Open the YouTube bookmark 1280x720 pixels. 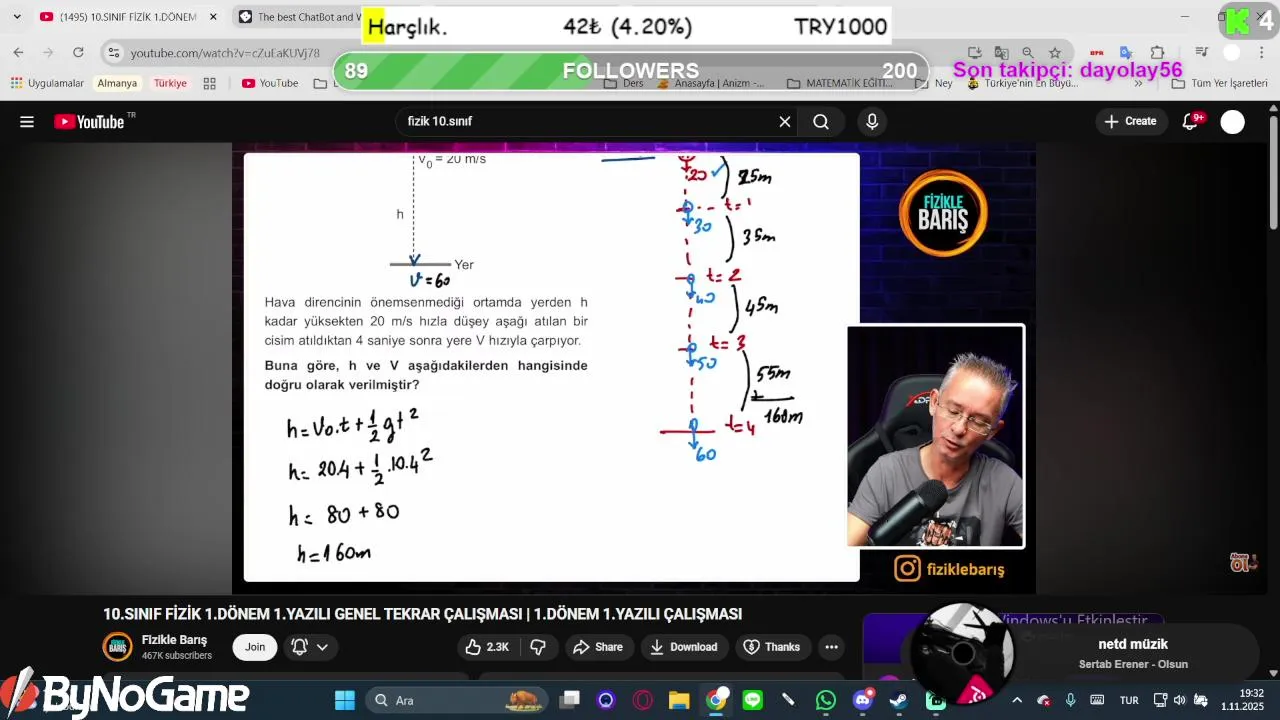(x=270, y=83)
